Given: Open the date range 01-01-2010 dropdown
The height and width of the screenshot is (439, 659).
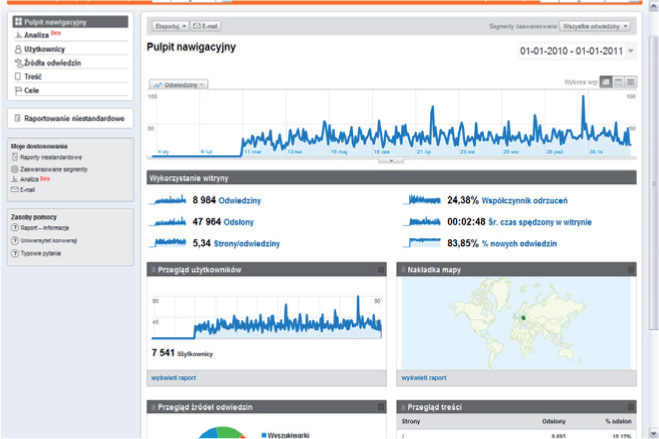Looking at the screenshot, I should click(x=577, y=51).
